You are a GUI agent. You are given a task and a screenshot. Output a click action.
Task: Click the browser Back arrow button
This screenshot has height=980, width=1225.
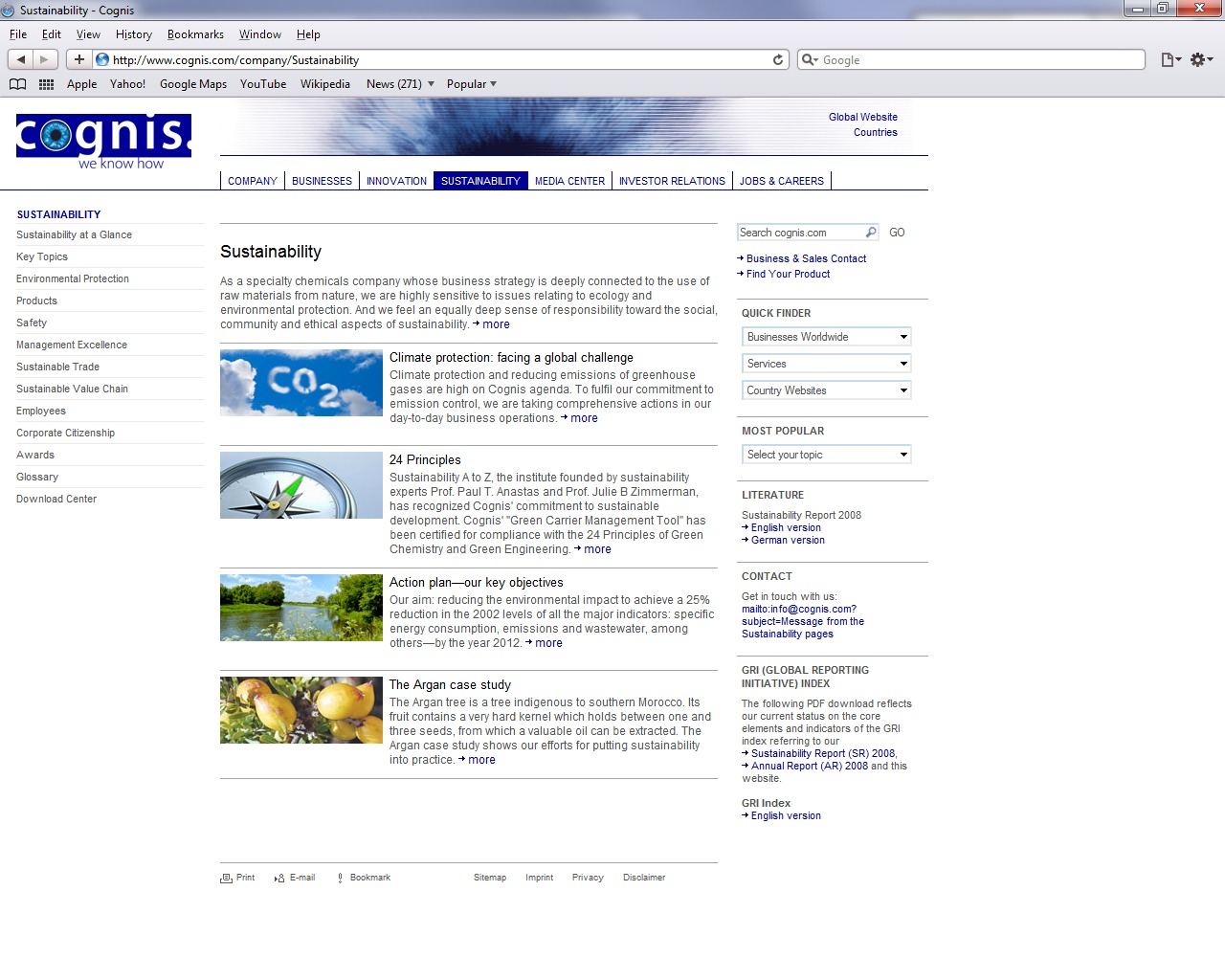pos(21,59)
